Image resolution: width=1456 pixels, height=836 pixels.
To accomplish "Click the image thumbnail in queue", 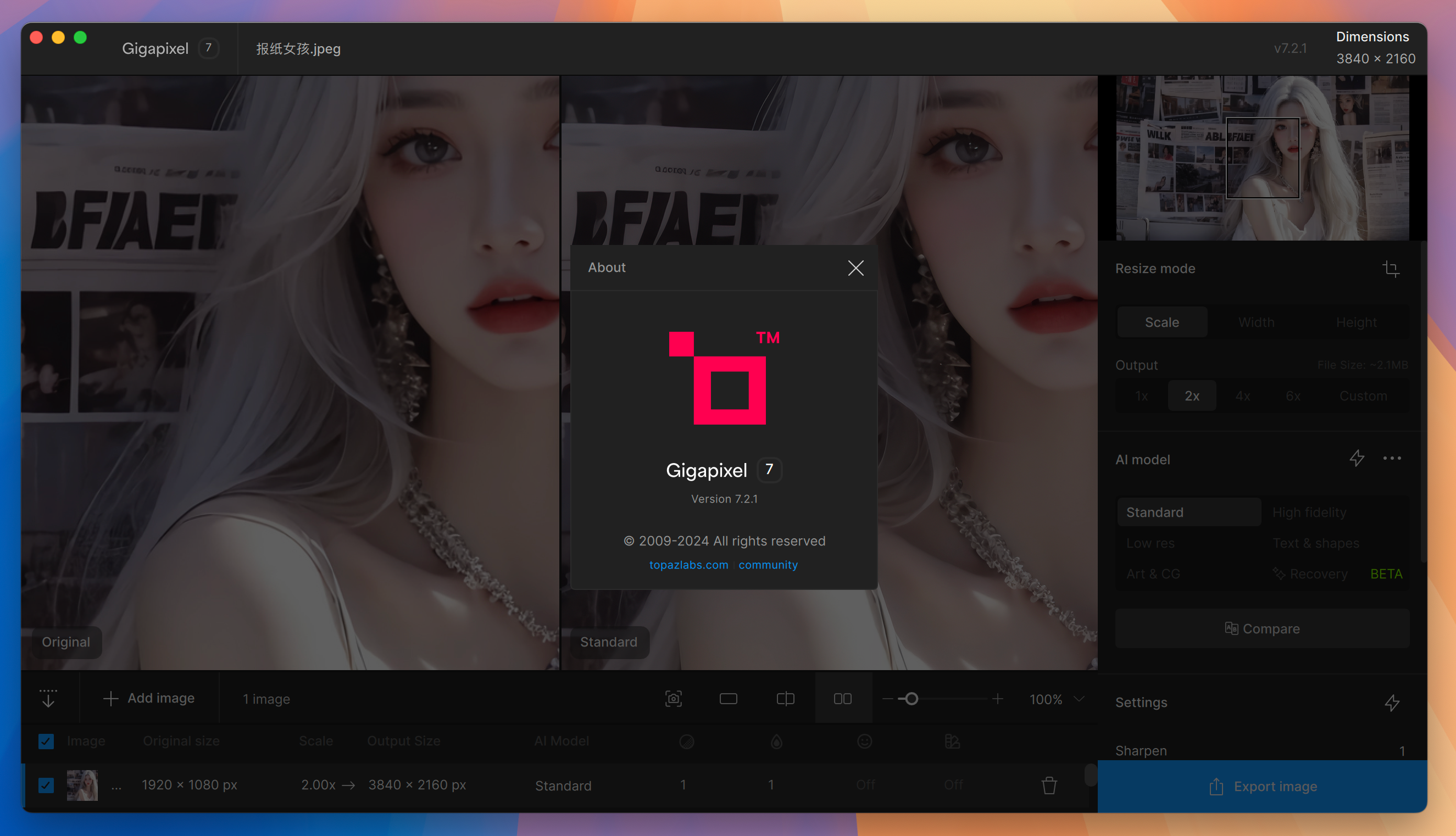I will [82, 784].
